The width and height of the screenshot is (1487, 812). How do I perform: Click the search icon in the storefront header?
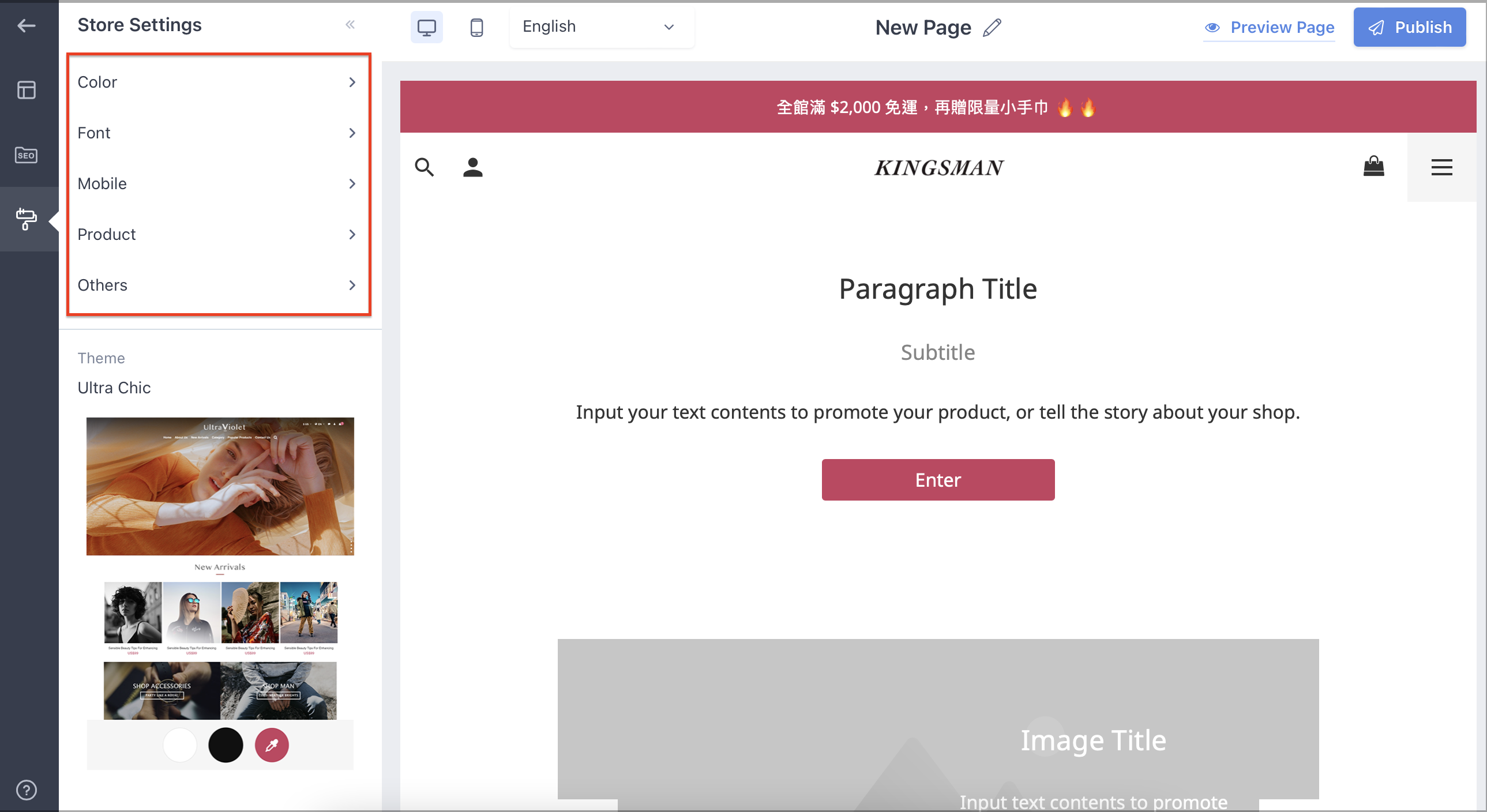425,167
